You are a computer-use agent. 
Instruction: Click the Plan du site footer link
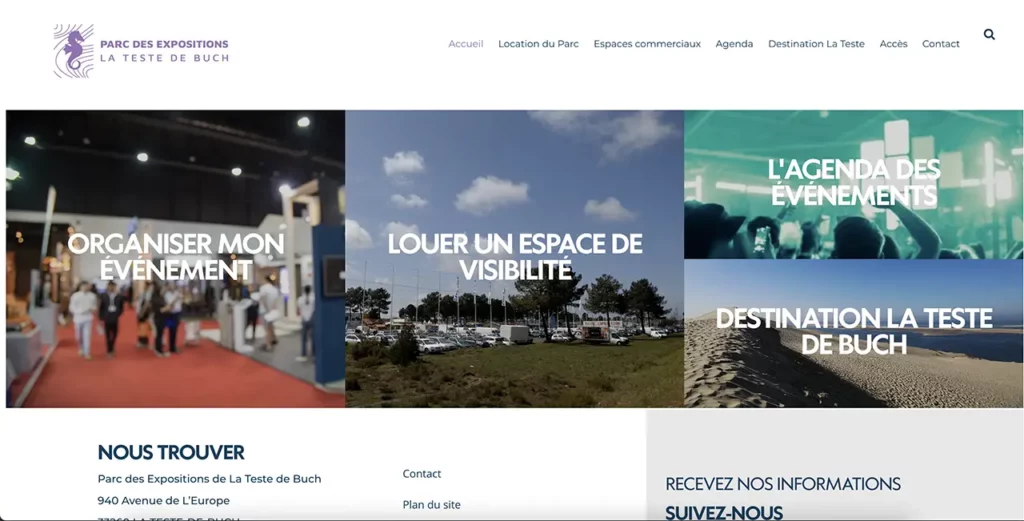click(431, 505)
